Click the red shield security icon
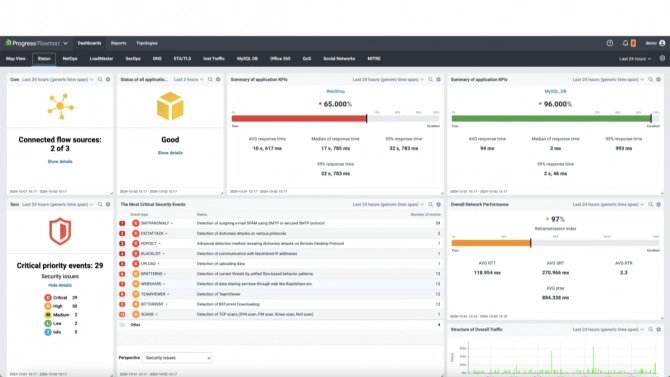 [x=60, y=231]
